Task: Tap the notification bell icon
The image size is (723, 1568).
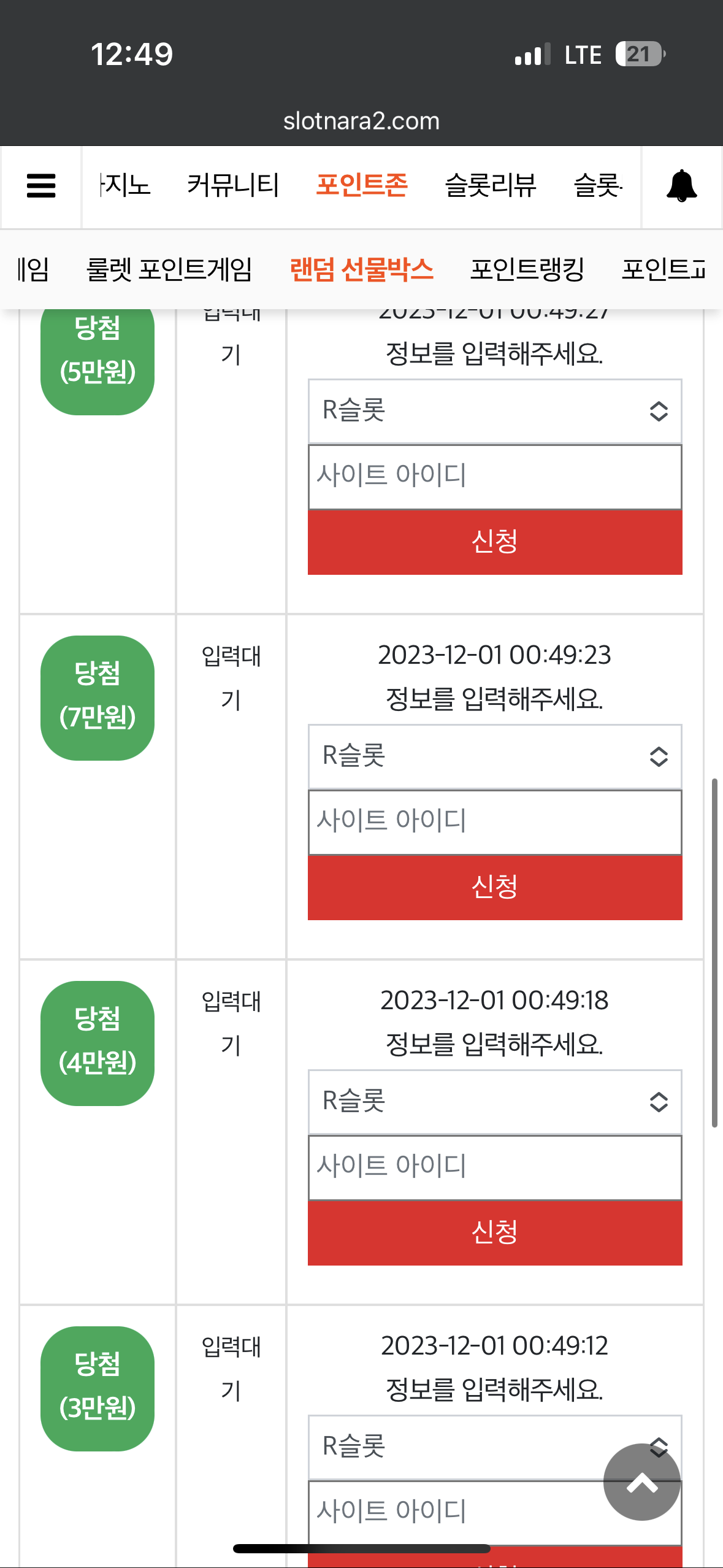Action: click(x=681, y=186)
